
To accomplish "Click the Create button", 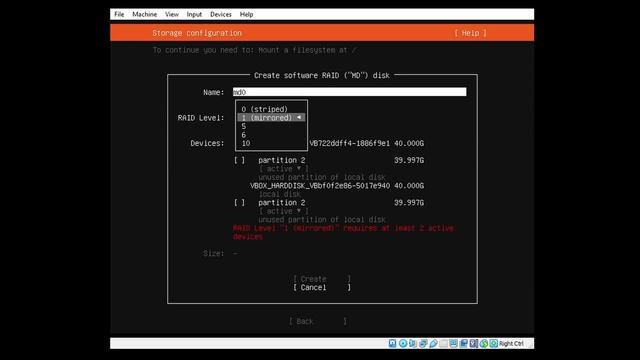I will point(322,279).
